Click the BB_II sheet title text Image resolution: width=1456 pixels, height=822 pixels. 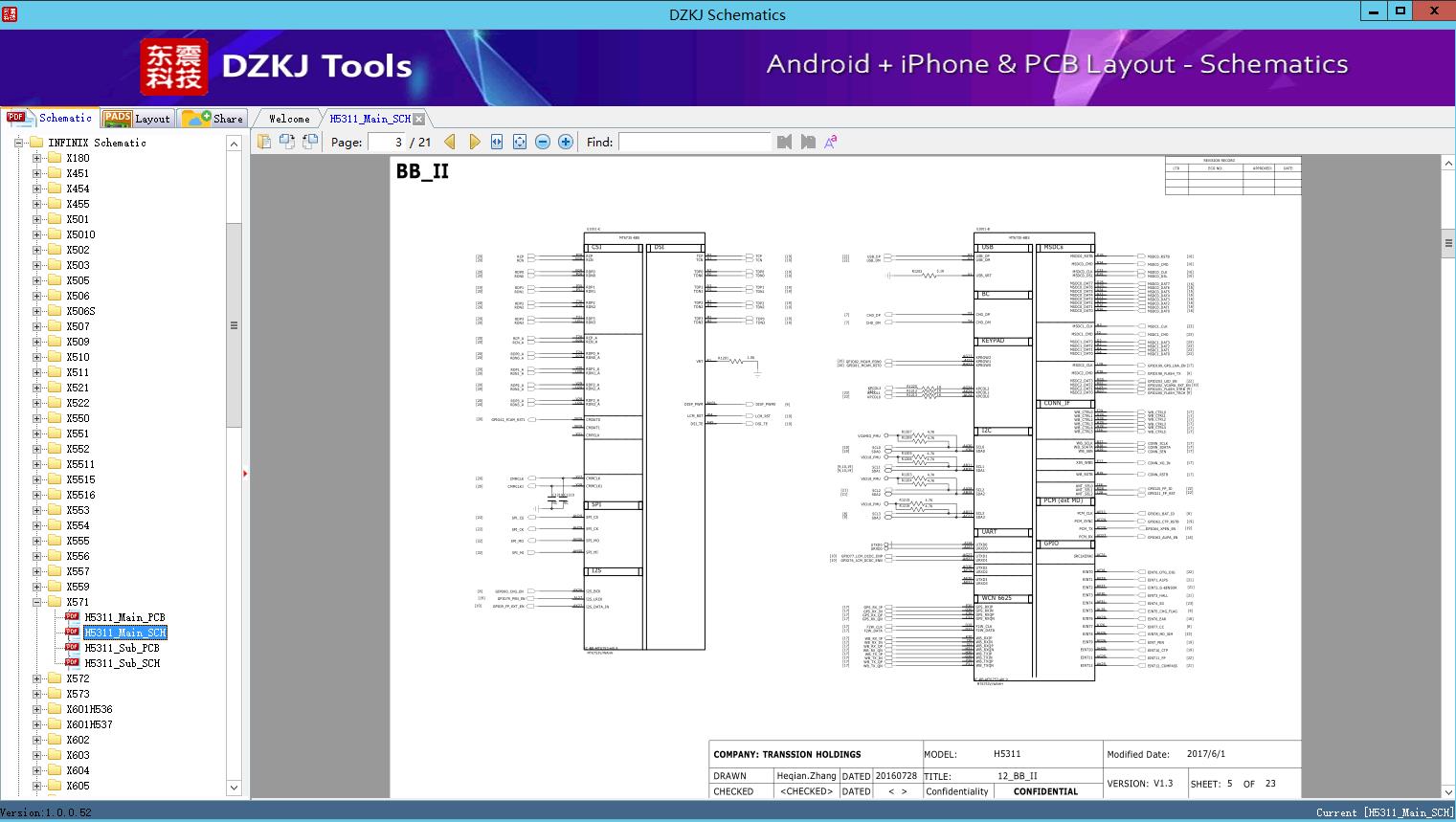click(x=422, y=171)
